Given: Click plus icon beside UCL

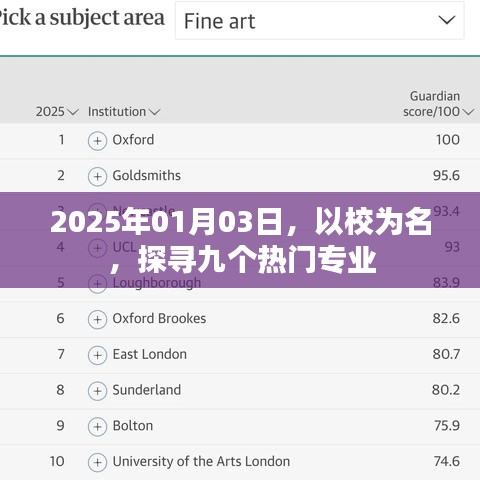Looking at the screenshot, I should (x=97, y=248).
